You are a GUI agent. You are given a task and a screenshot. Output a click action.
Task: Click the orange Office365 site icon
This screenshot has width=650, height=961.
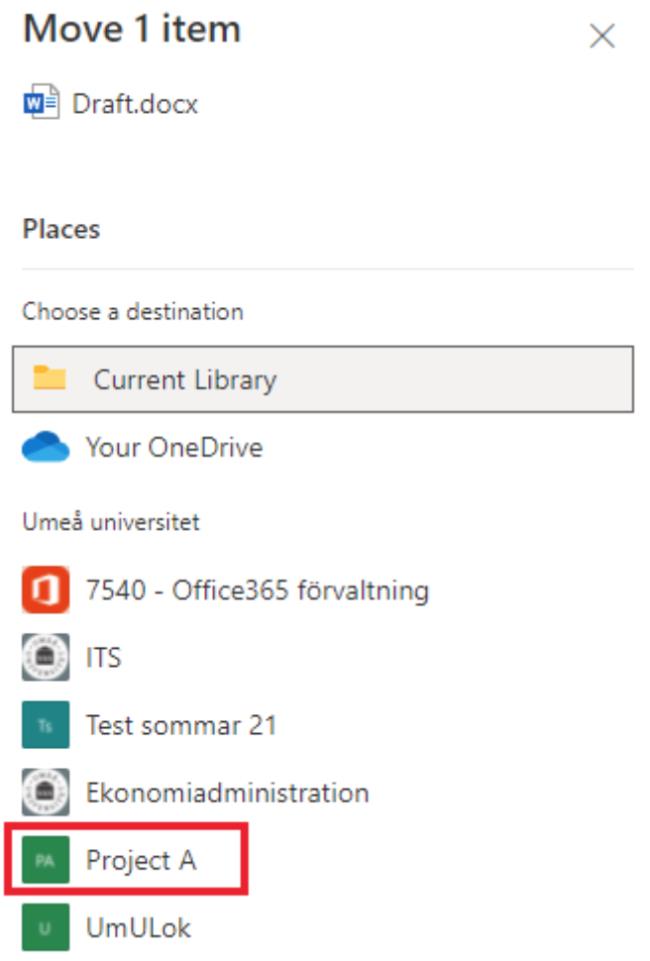[x=45, y=590]
